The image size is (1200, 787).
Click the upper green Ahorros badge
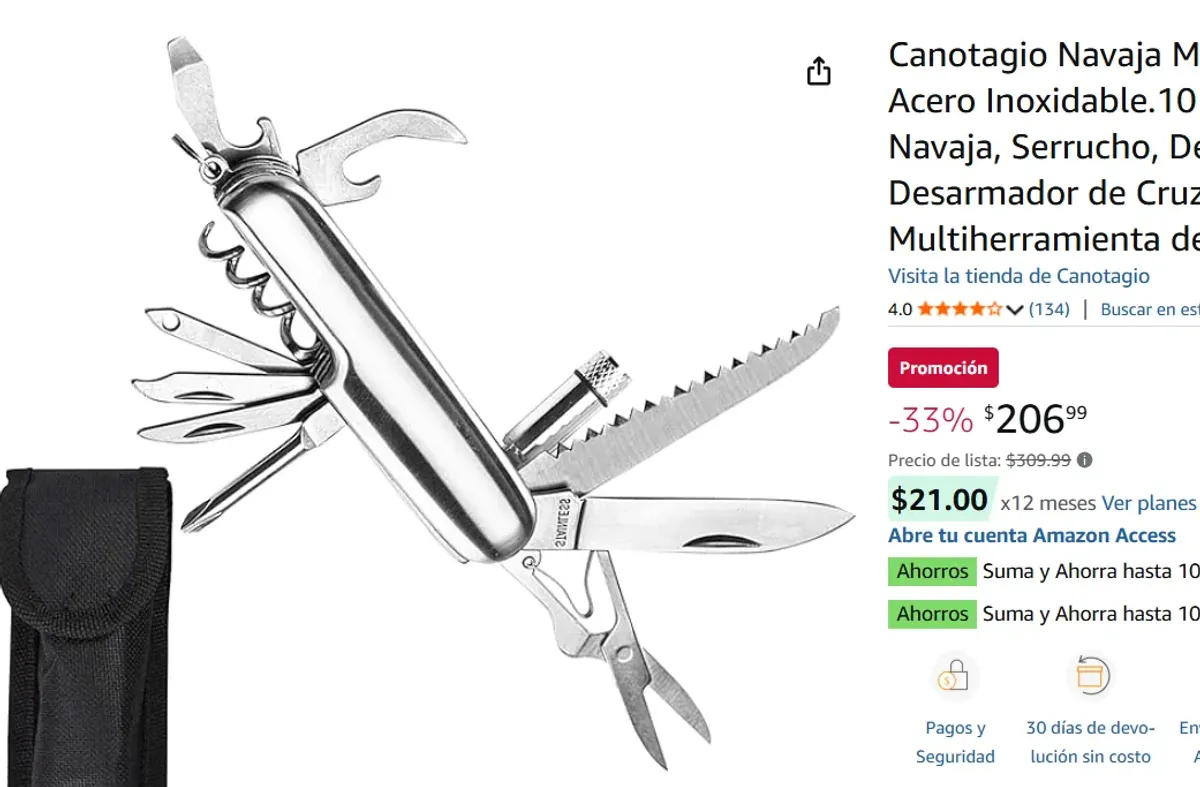coord(932,572)
